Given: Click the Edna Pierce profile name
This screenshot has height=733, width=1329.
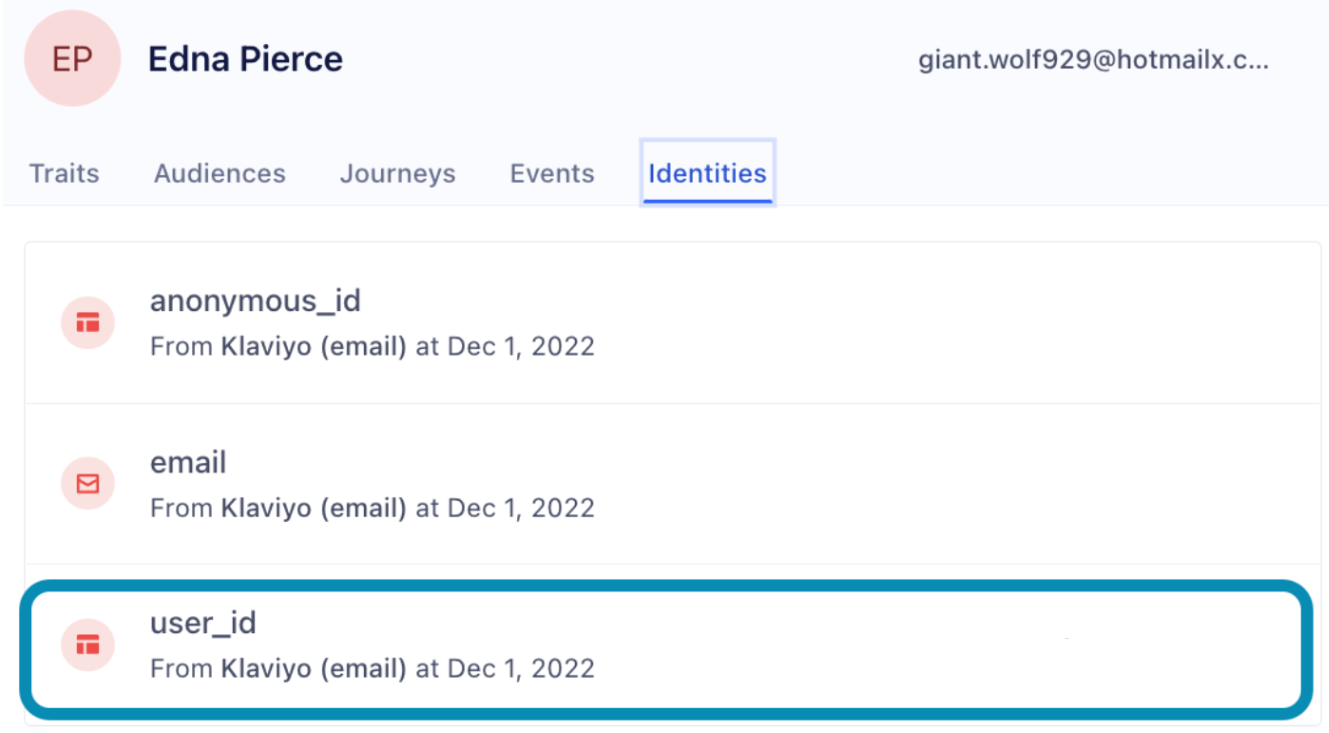Looking at the screenshot, I should [x=245, y=59].
